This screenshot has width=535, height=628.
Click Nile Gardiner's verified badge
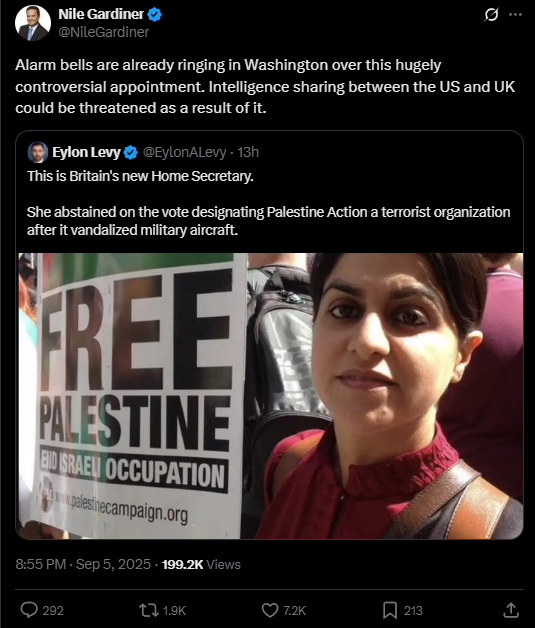point(155,14)
